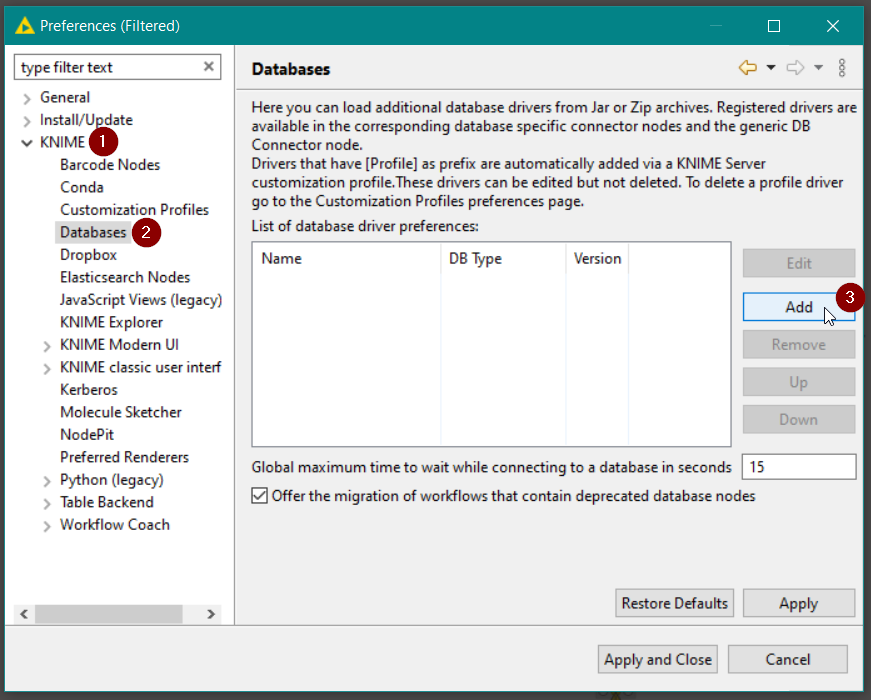Image resolution: width=871 pixels, height=700 pixels.
Task: Collapse the KNIME tree node
Action: (26, 143)
